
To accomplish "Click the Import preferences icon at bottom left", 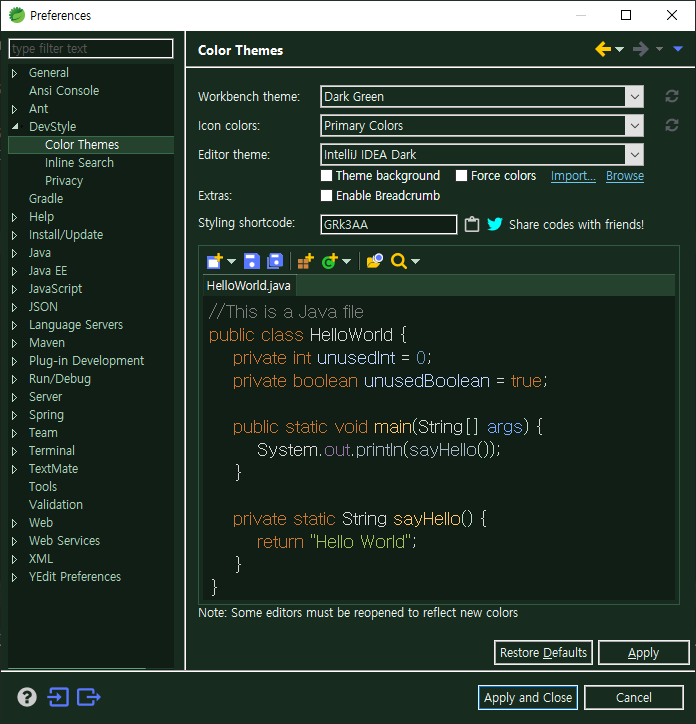I will click(58, 697).
